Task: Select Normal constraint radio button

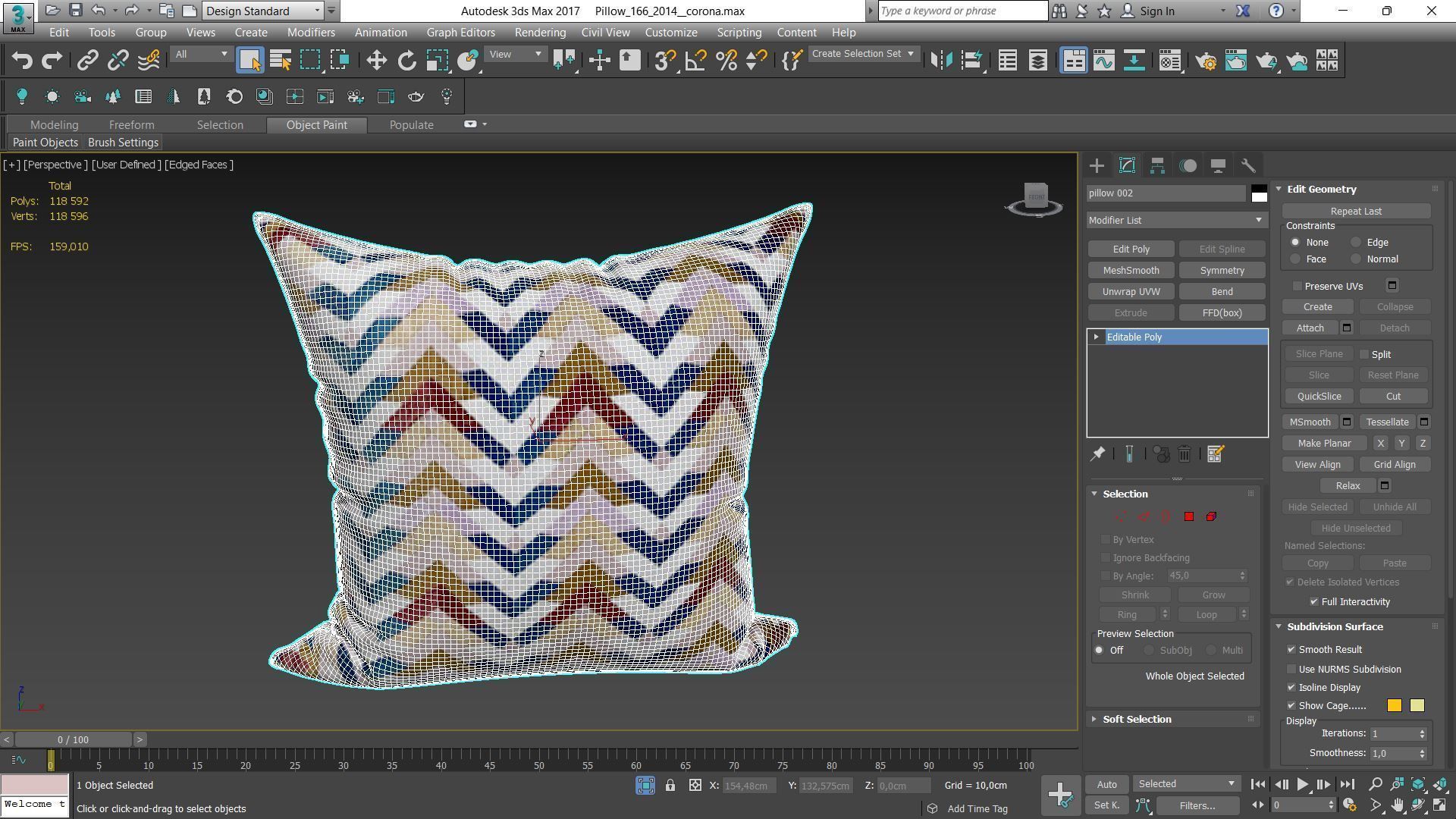Action: pos(1356,259)
